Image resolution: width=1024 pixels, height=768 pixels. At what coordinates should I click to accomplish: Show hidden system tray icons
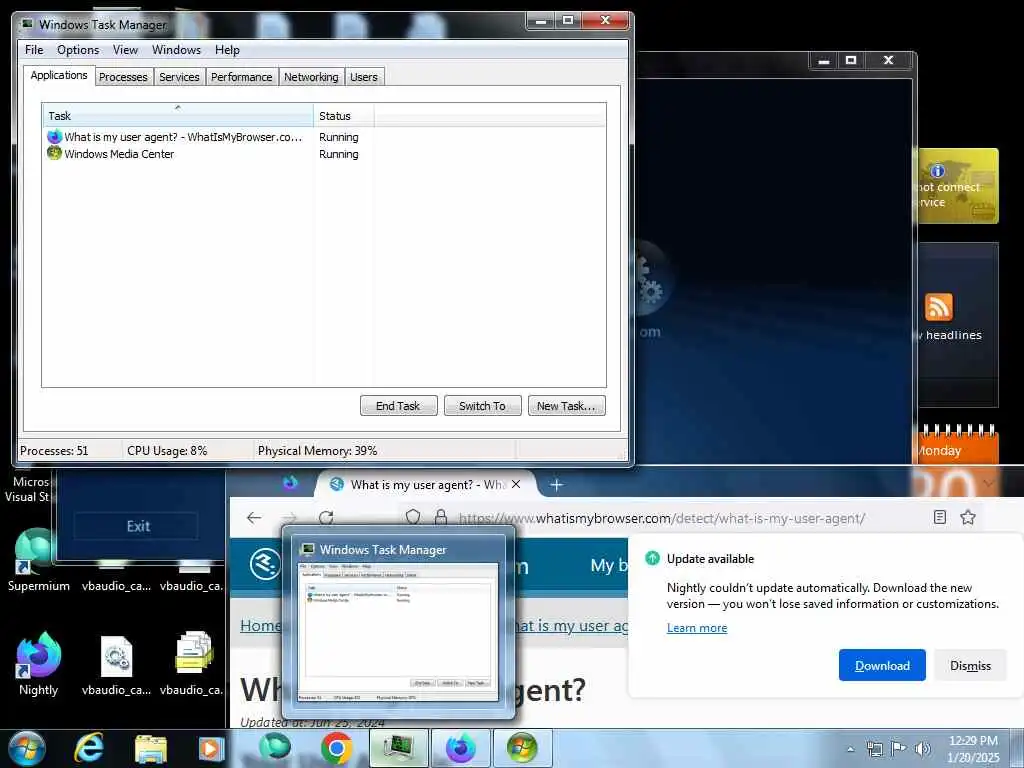coord(850,750)
